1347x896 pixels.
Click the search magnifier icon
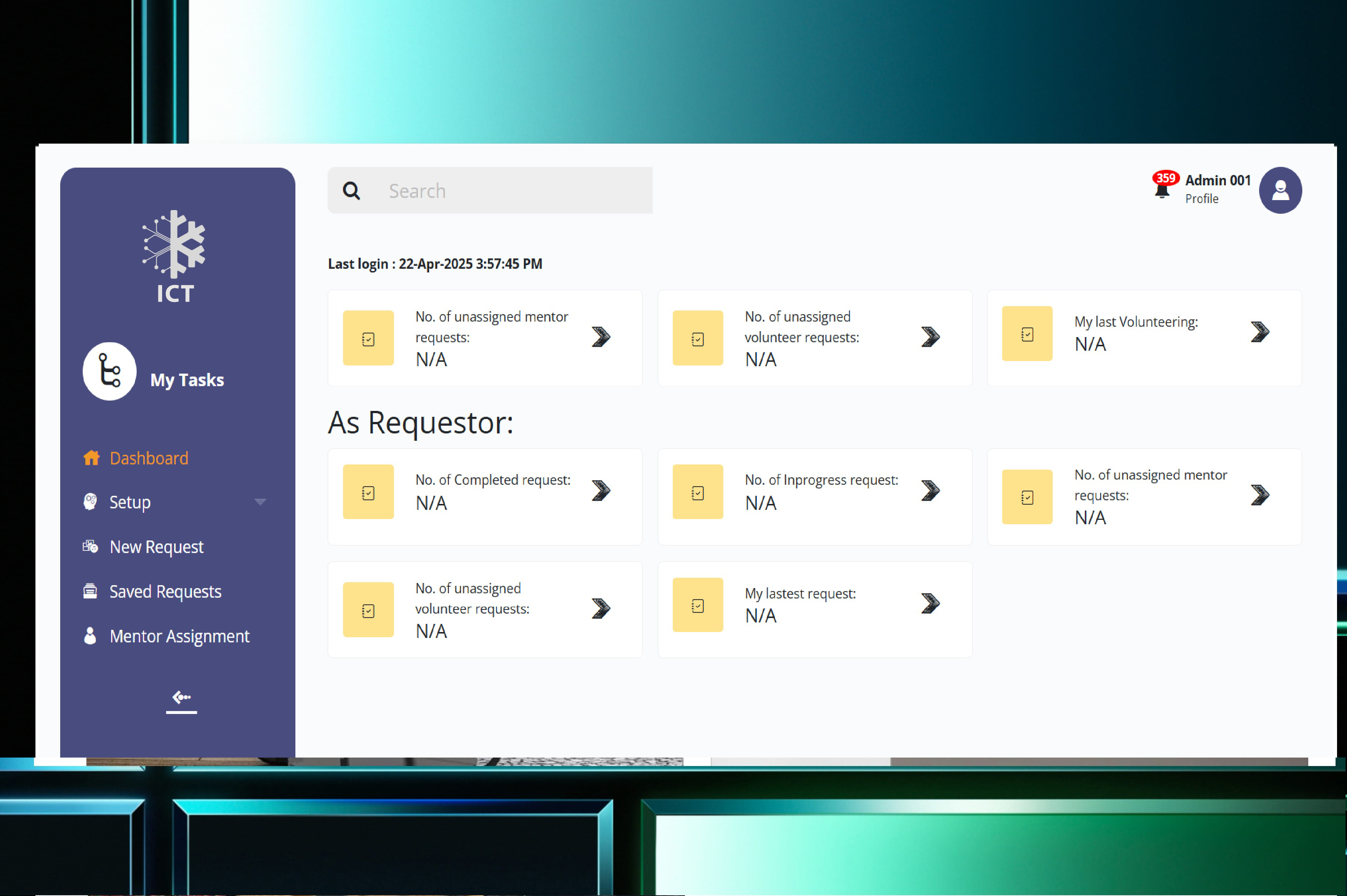point(351,191)
